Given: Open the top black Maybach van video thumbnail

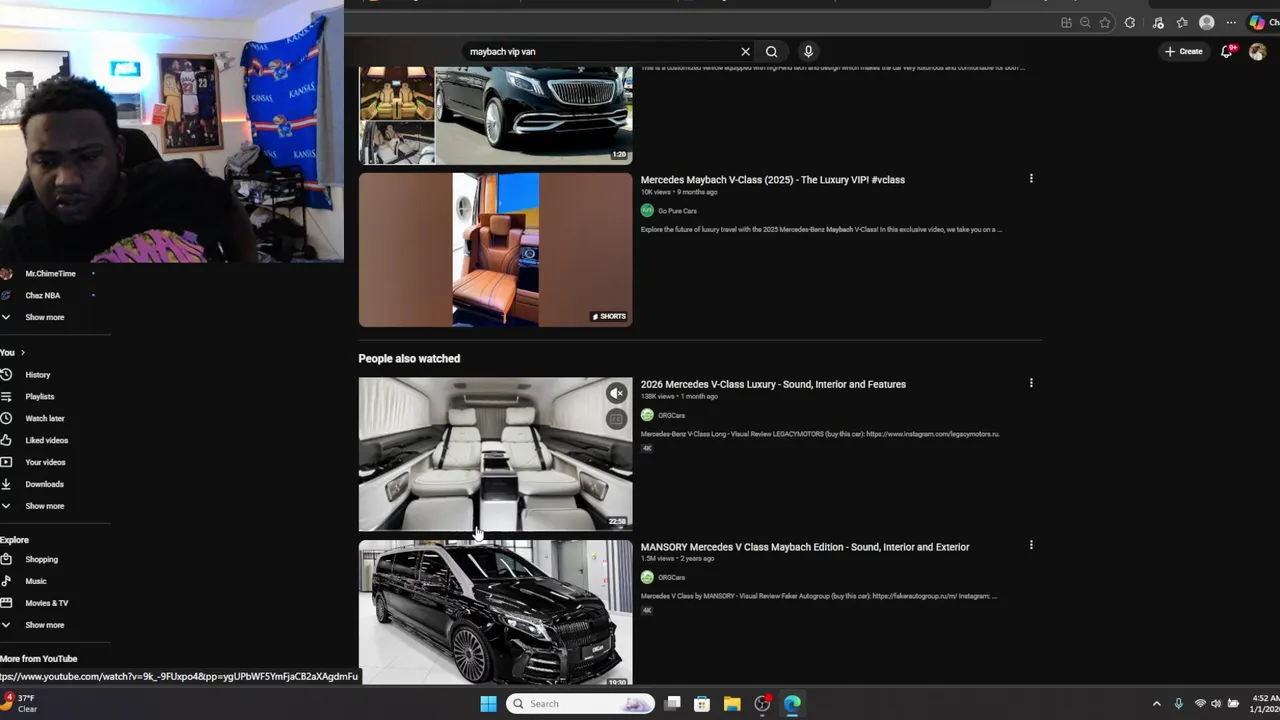Looking at the screenshot, I should pos(495,115).
